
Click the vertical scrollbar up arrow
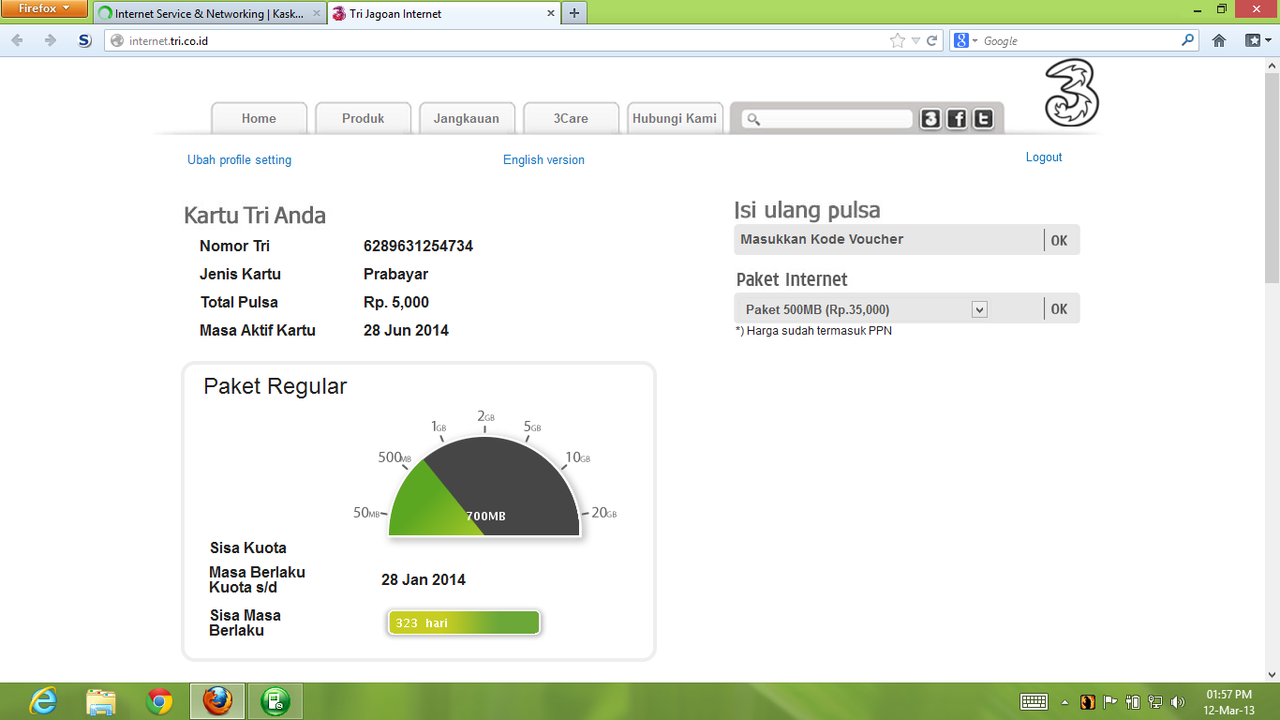(x=1272, y=64)
